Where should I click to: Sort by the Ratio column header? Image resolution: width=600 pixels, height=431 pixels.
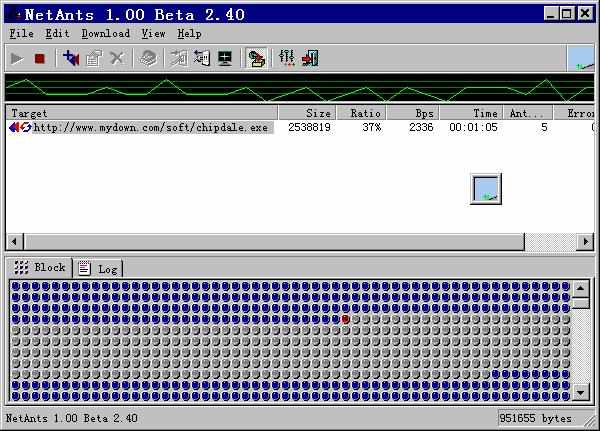pyautogui.click(x=362, y=113)
